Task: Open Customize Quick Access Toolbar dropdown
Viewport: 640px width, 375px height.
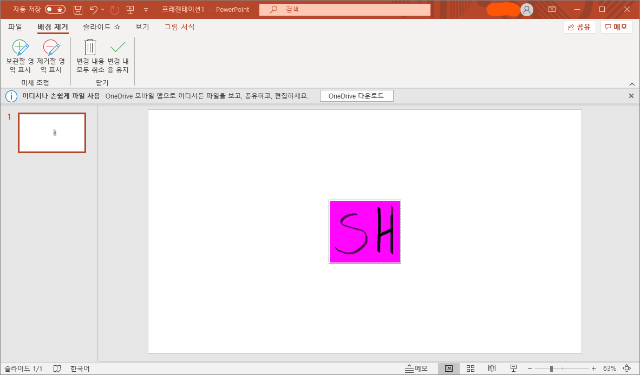Action: coord(146,9)
